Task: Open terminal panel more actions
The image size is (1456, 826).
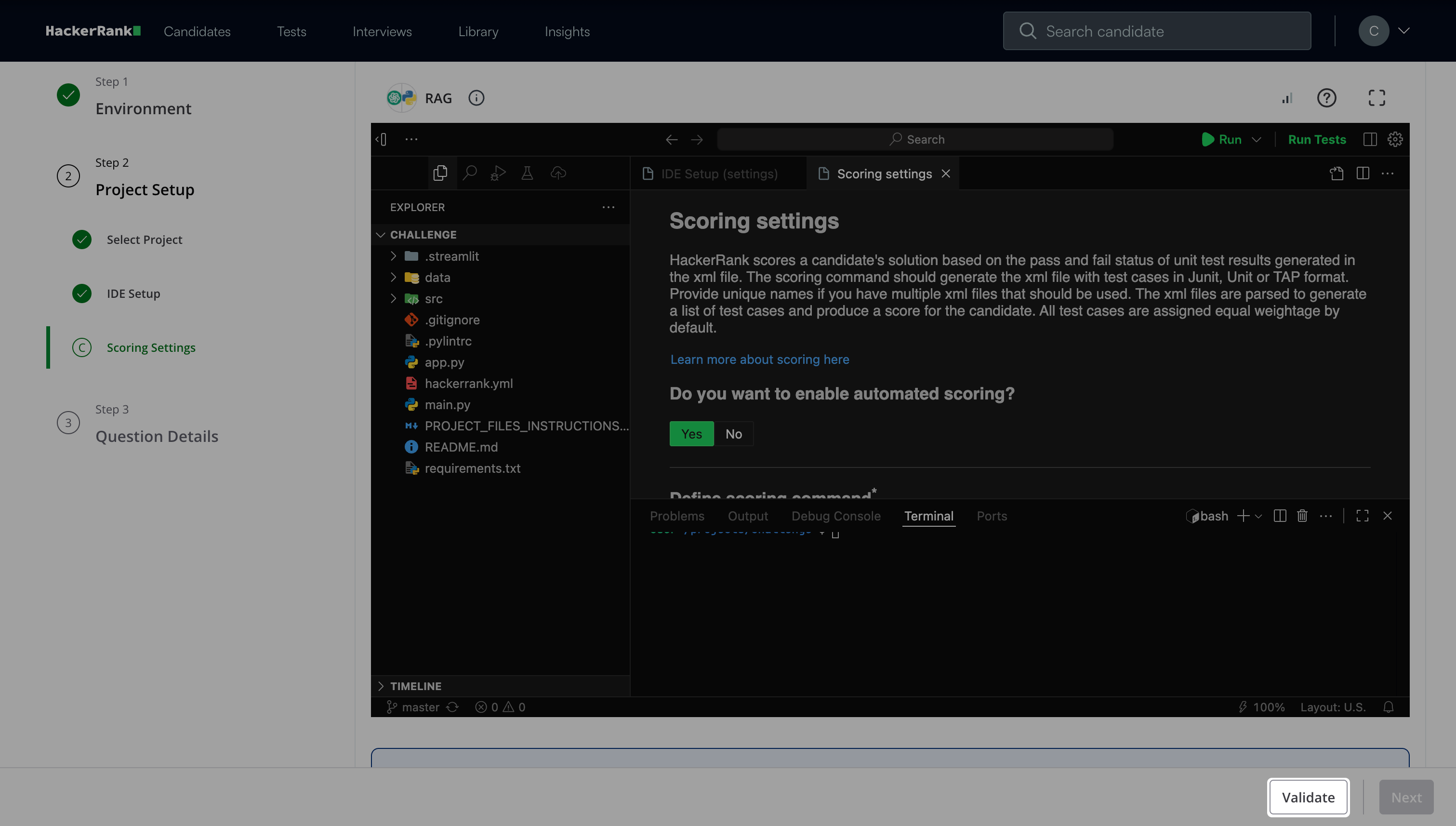Action: coord(1326,516)
